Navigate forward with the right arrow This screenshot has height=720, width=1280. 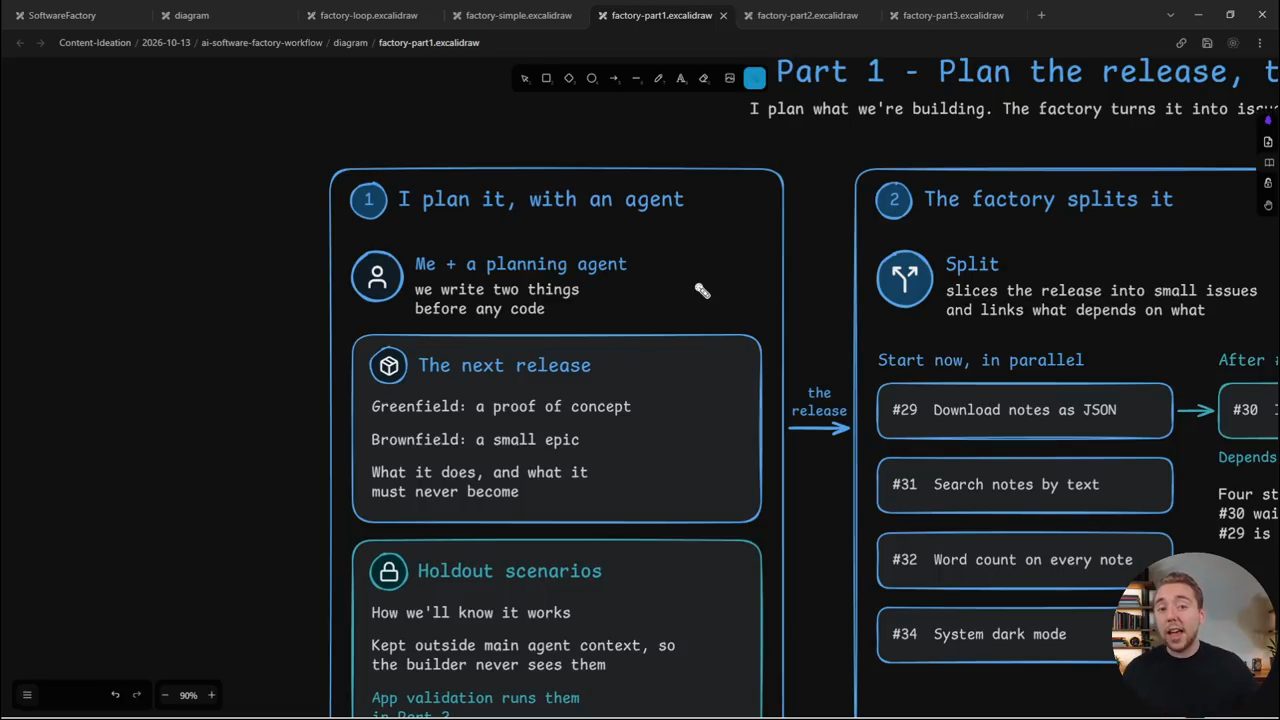click(x=40, y=43)
